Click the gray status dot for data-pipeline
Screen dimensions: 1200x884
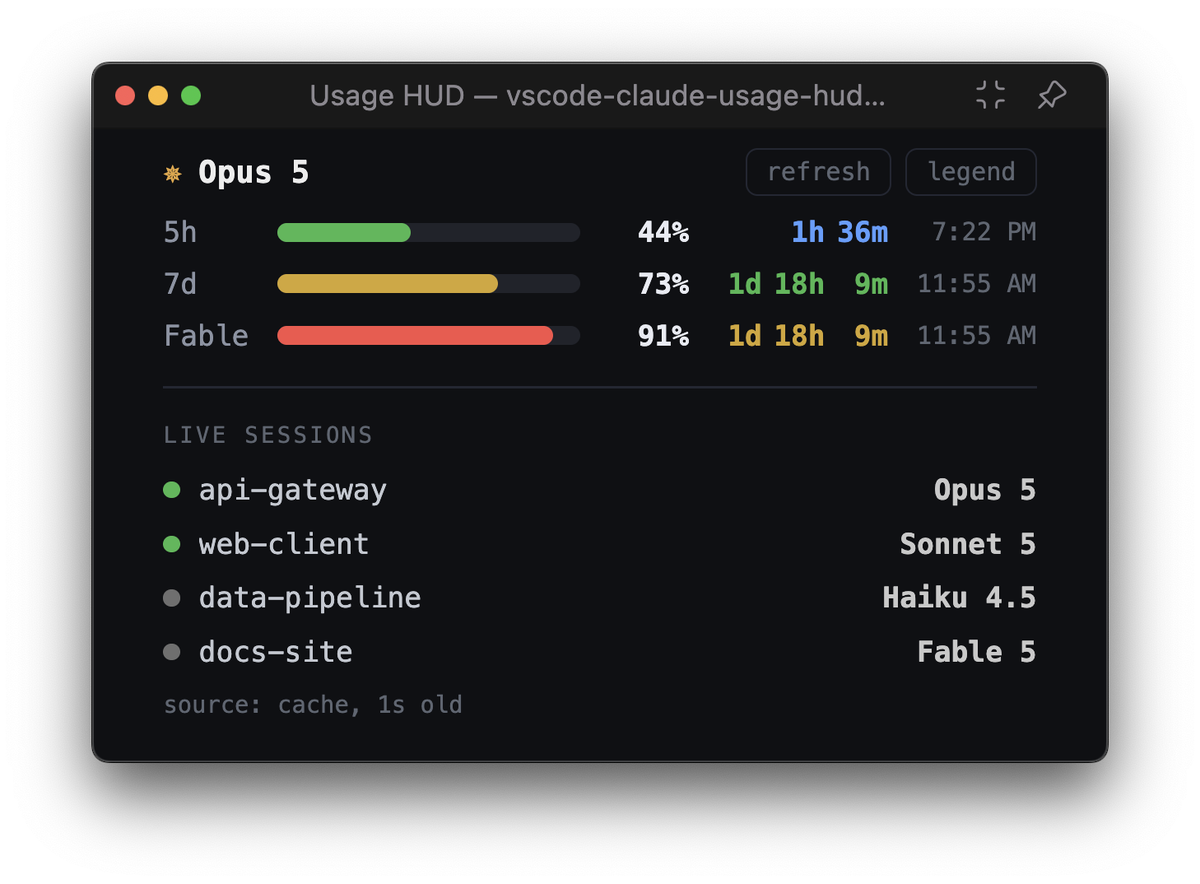click(172, 598)
